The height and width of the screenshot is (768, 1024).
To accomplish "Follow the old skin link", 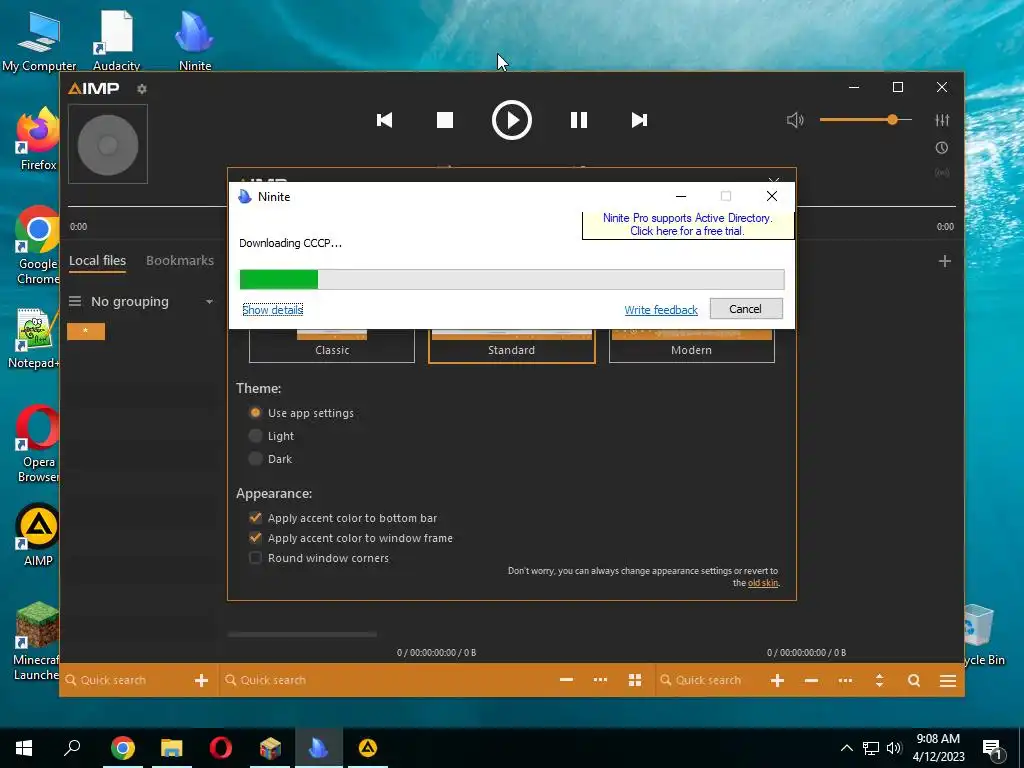I will [763, 583].
